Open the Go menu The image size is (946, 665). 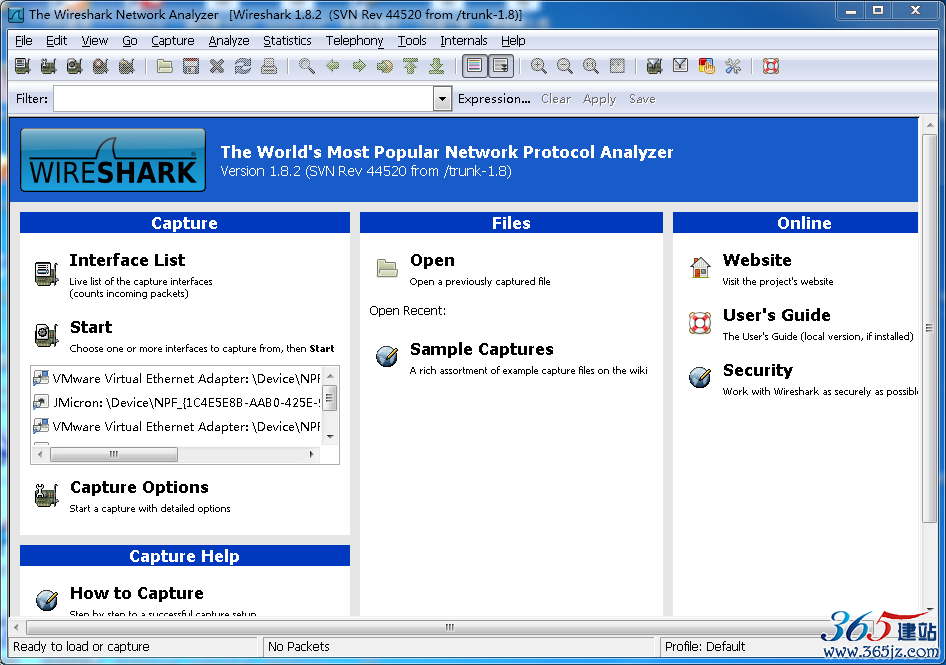tap(130, 40)
